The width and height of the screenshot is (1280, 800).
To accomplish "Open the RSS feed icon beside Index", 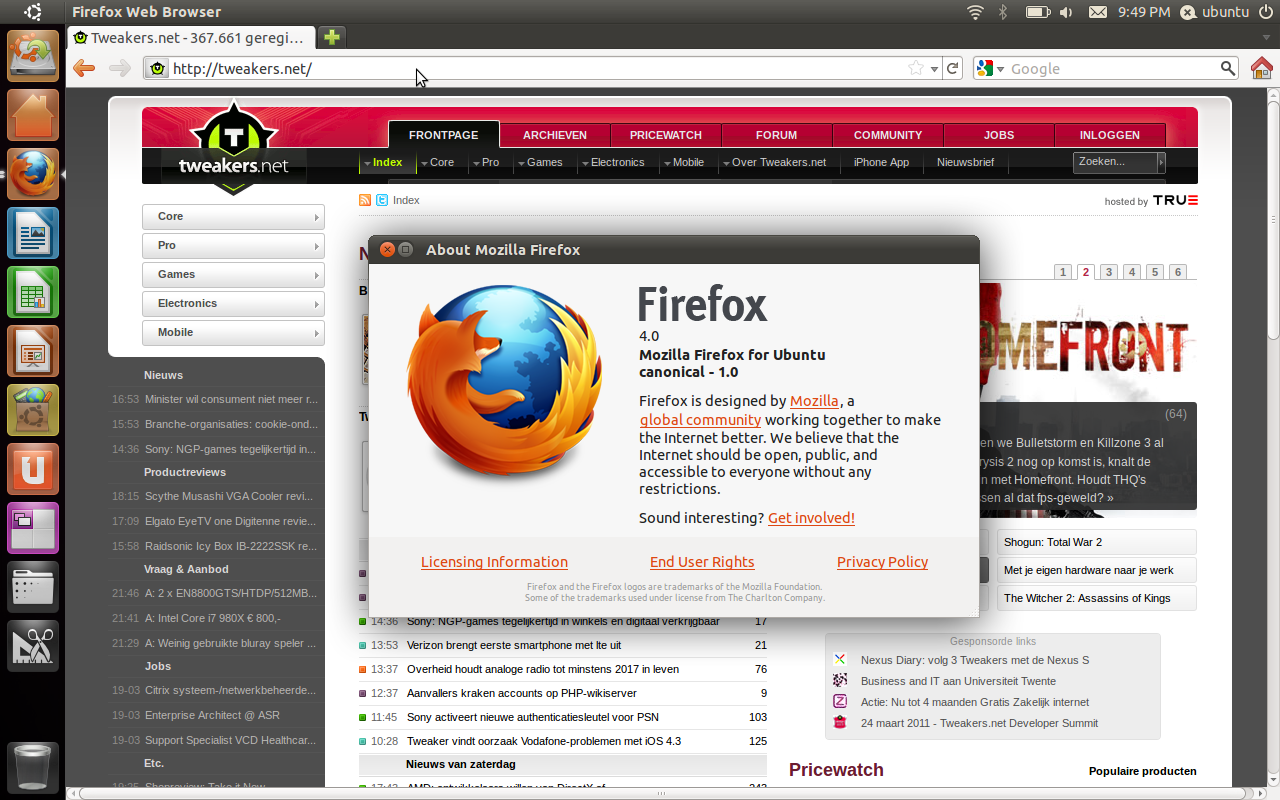I will click(x=365, y=200).
